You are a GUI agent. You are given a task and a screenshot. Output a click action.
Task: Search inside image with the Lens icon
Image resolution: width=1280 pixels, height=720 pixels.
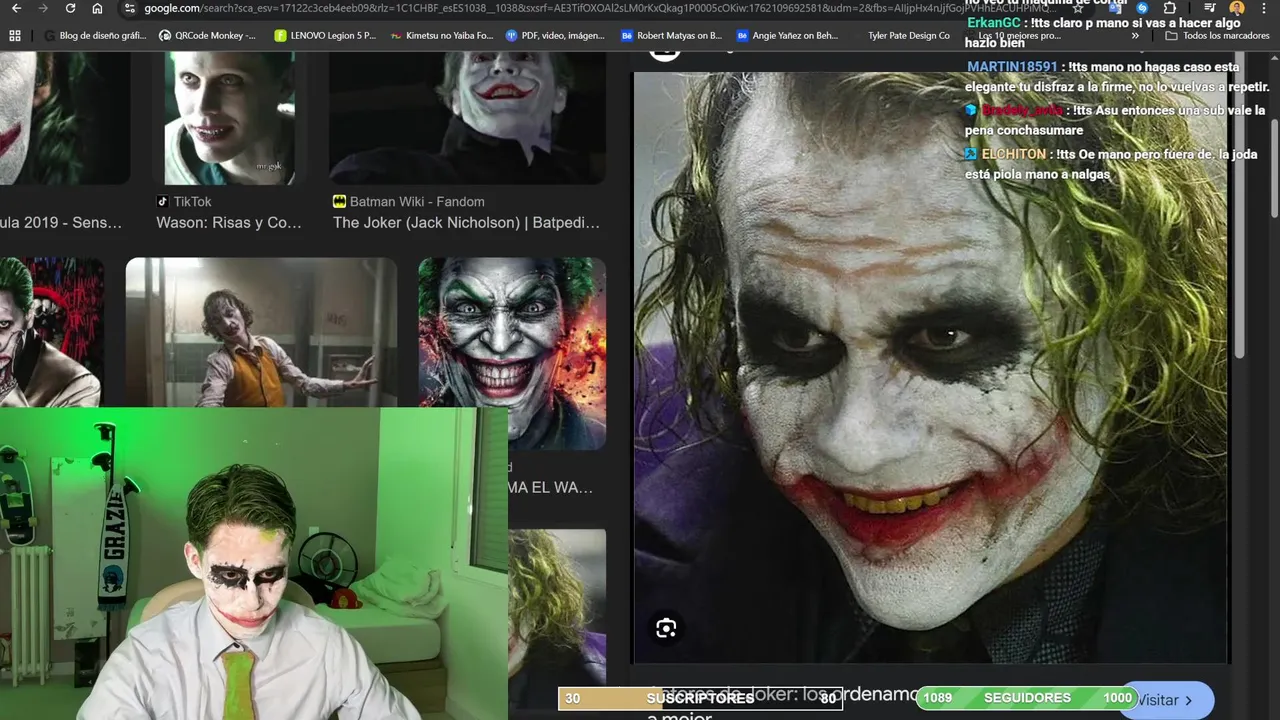coord(666,628)
